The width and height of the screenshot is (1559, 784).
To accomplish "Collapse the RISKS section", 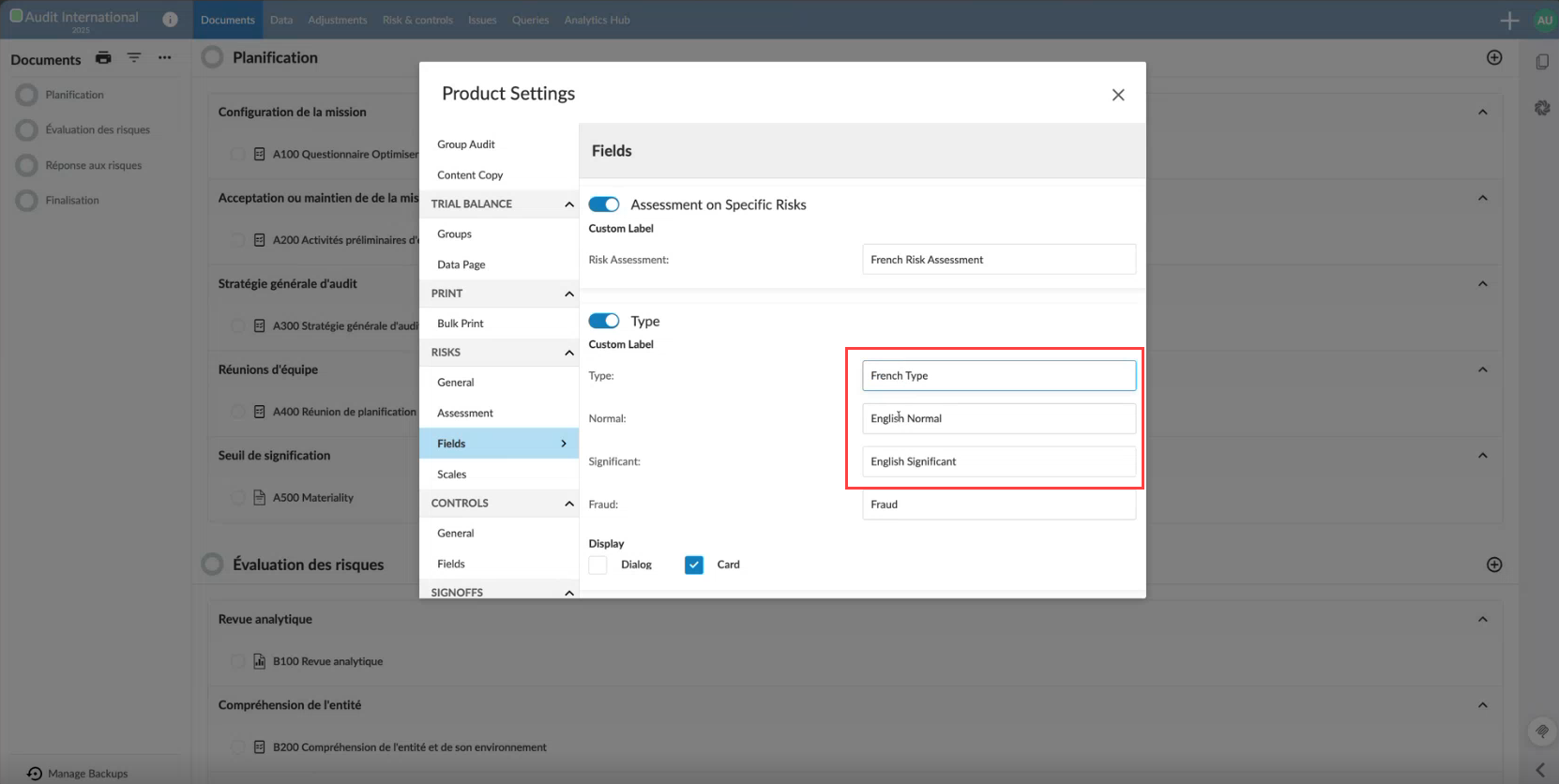I will (568, 353).
